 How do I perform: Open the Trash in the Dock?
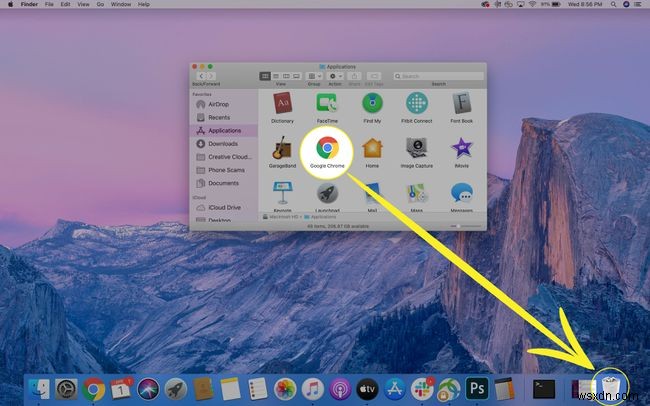(x=611, y=388)
